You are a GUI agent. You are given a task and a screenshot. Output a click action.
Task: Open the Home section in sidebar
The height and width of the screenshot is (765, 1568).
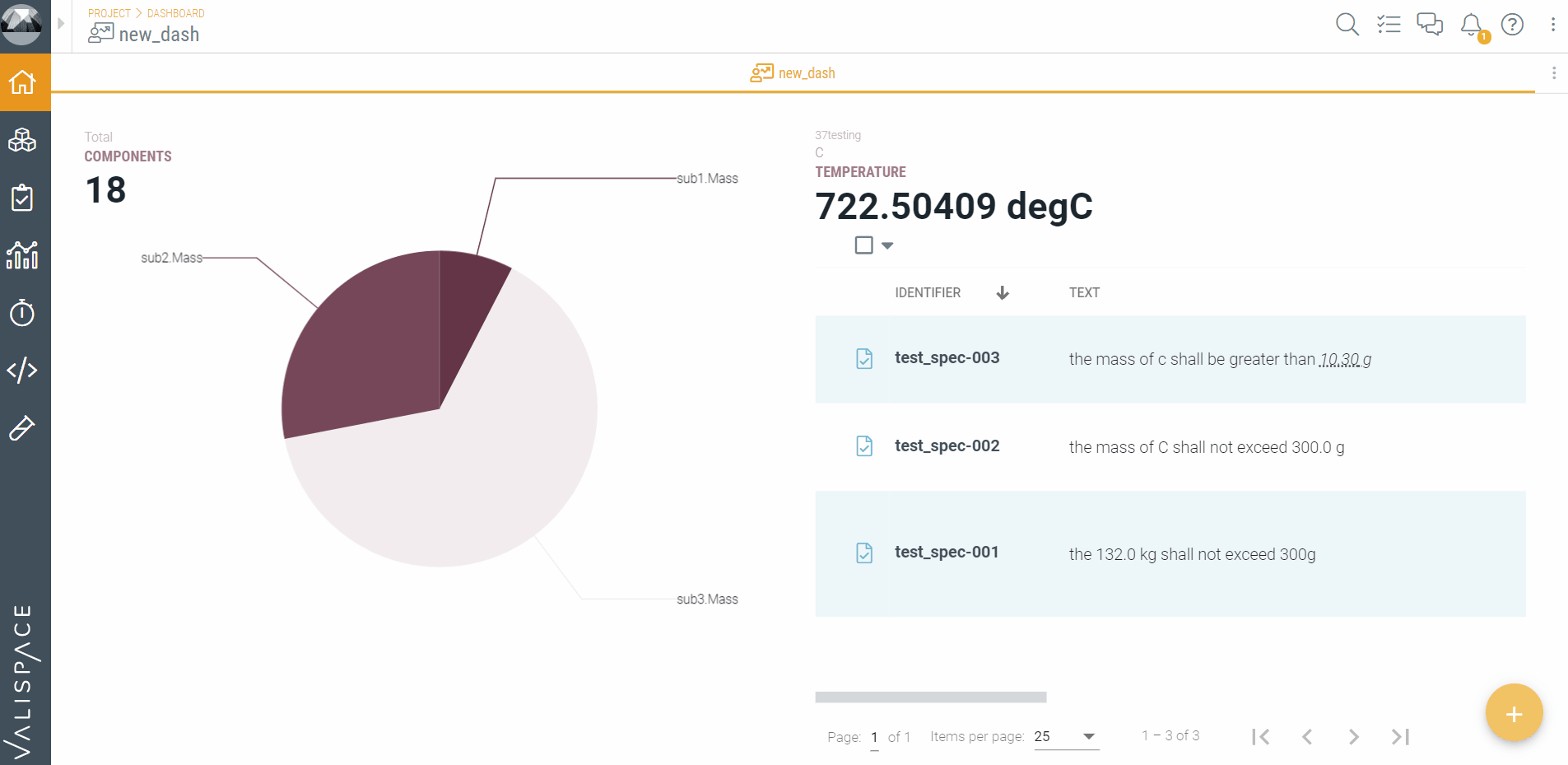(22, 82)
